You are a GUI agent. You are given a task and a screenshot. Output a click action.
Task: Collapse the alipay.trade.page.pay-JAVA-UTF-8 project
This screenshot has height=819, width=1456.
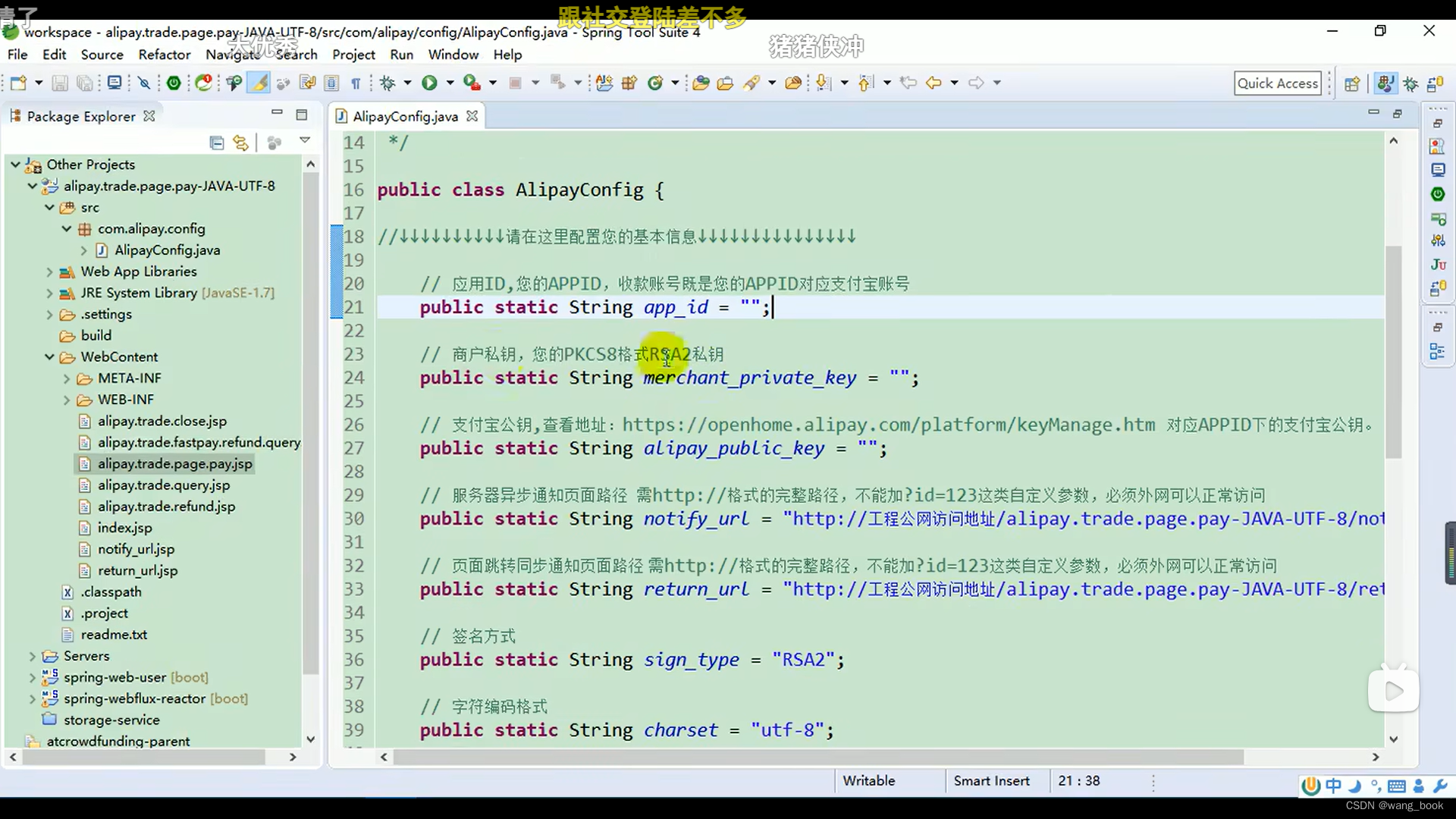32,186
